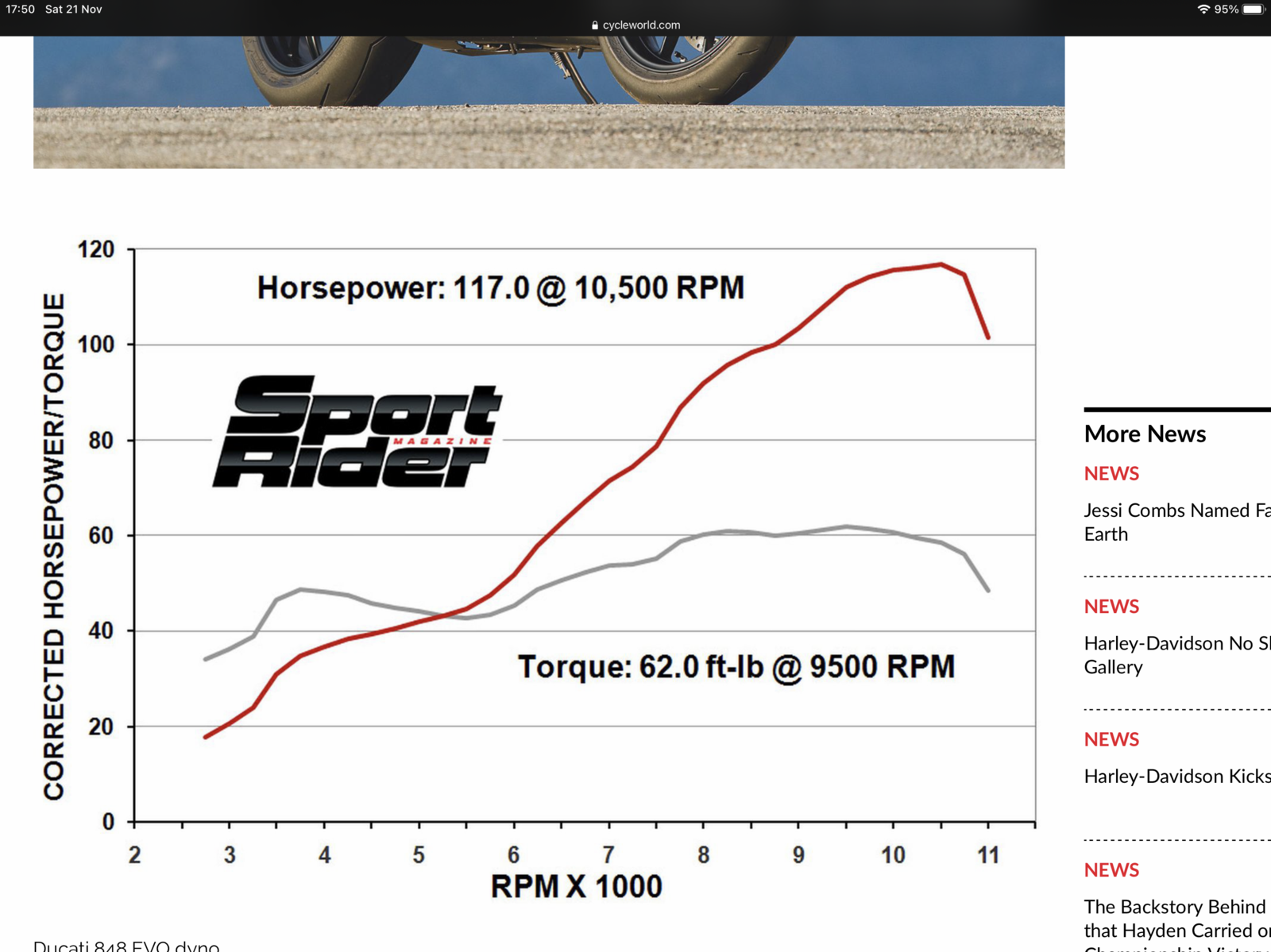This screenshot has width=1271, height=952.
Task: Tap Horsepower: 117.0 @ 10,500 RPM label
Action: point(500,287)
